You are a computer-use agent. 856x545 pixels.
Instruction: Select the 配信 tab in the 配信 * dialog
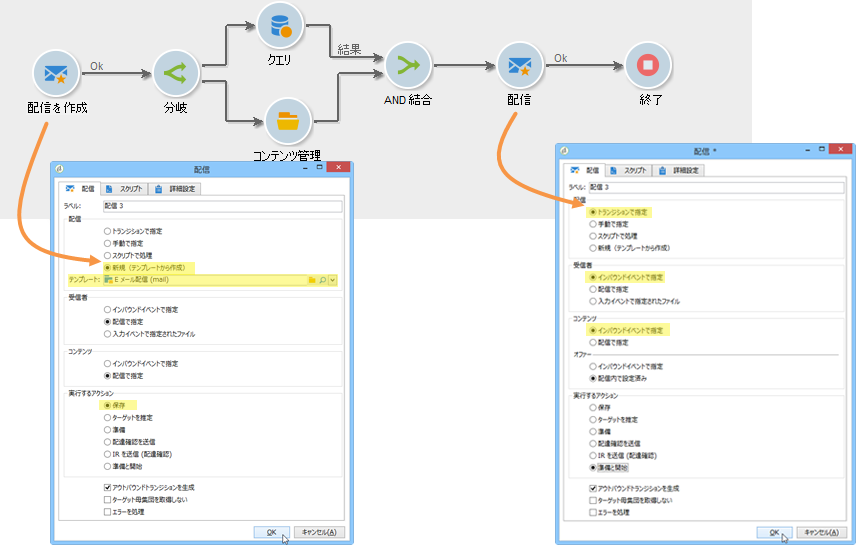click(x=584, y=170)
